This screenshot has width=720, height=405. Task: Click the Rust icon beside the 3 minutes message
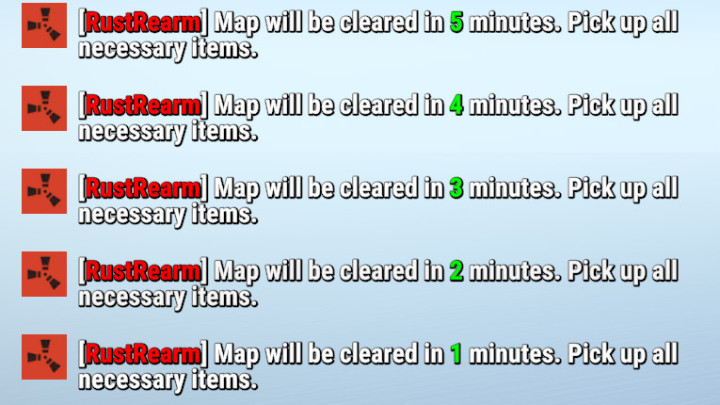tap(44, 191)
